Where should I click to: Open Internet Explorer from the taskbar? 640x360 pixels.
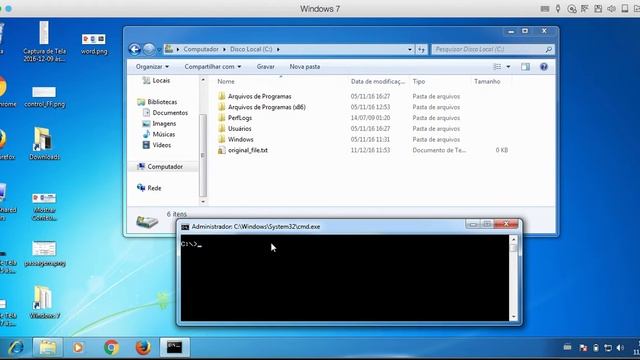point(16,347)
